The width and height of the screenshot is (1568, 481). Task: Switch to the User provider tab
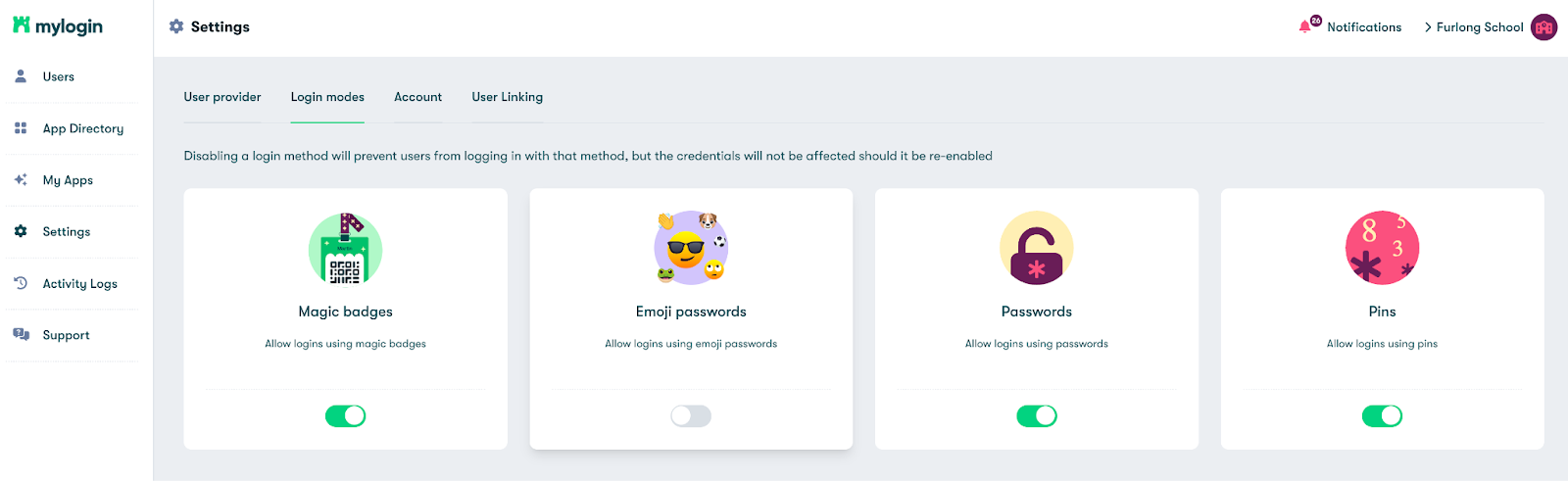click(x=222, y=97)
